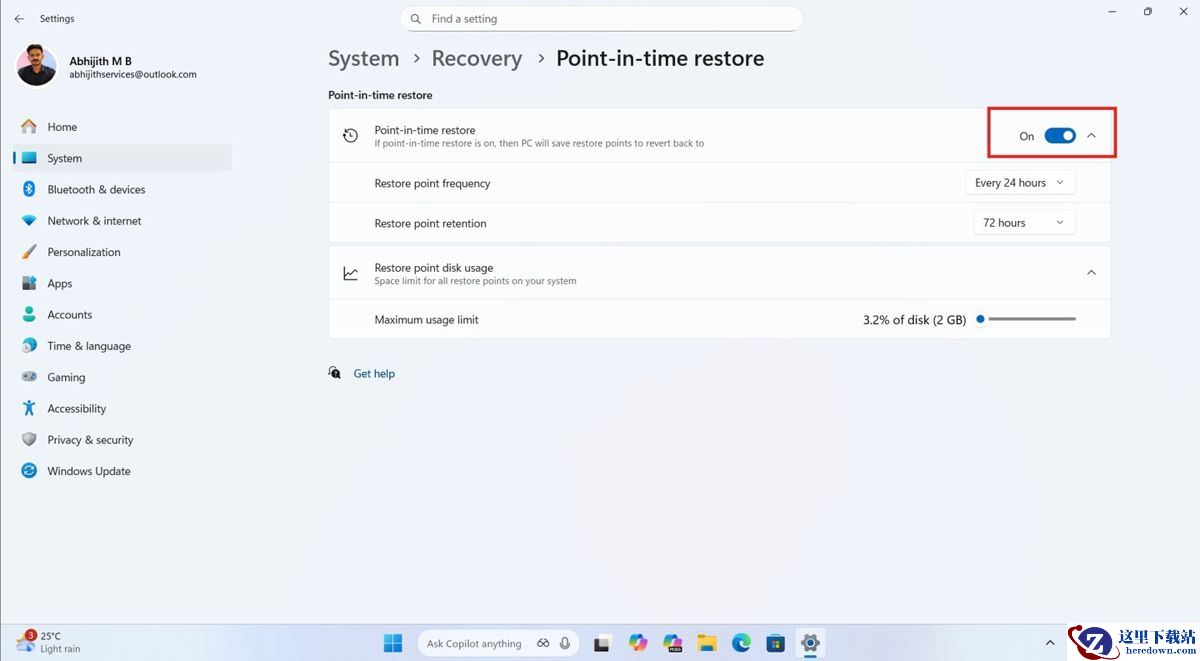
Task: Go to Personalization settings
Action: pos(83,252)
